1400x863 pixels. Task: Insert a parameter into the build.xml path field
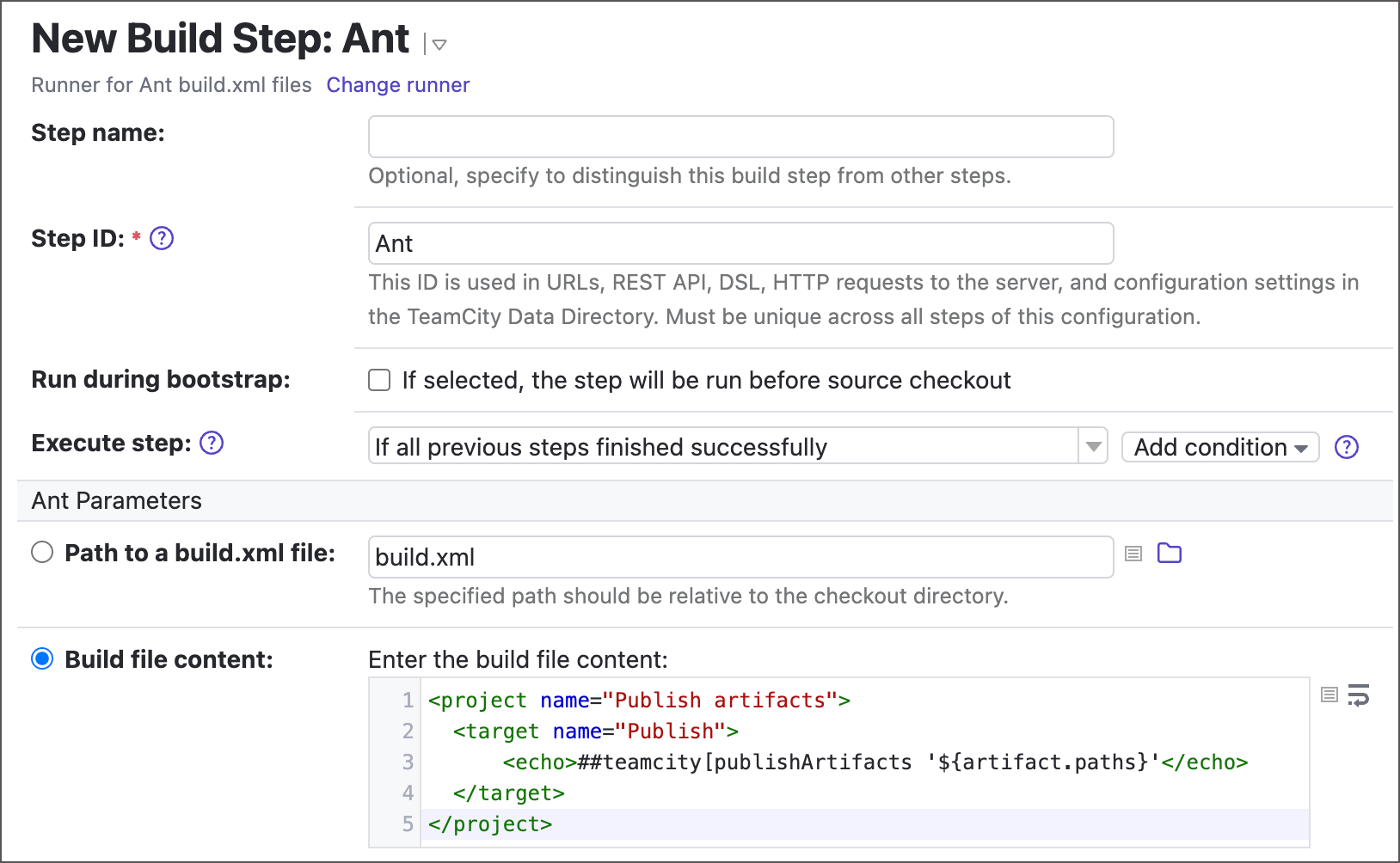point(1133,554)
